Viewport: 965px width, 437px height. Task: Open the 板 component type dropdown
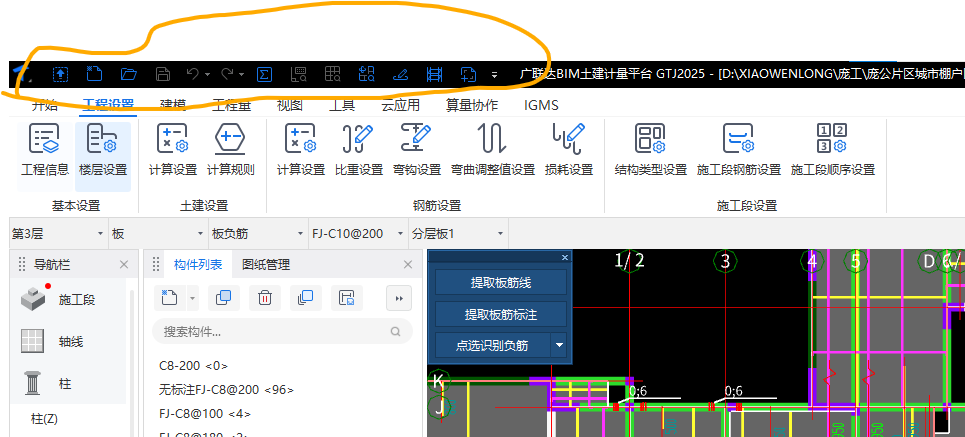[158, 233]
